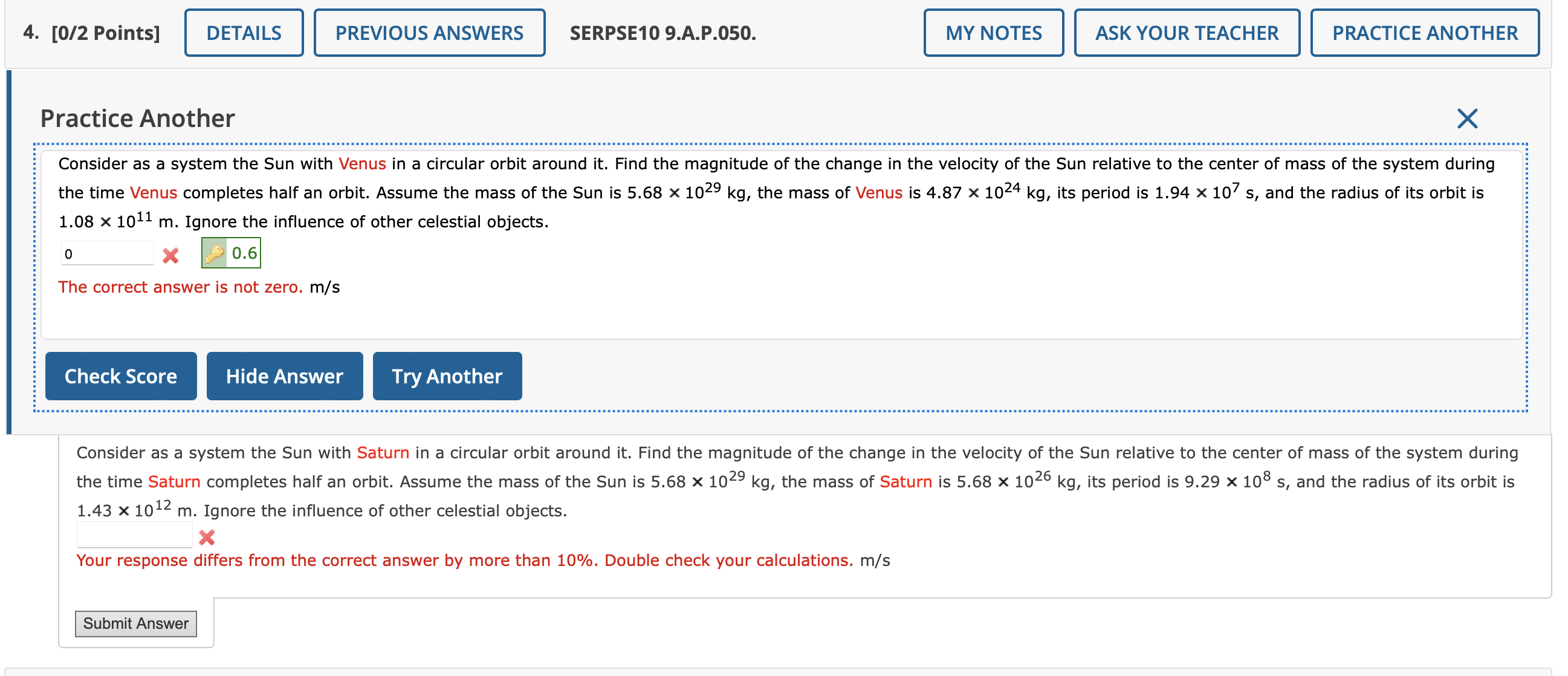Viewport: 1568px width, 676px height.
Task: View PREVIOUS ANSWERS
Action: click(x=430, y=33)
